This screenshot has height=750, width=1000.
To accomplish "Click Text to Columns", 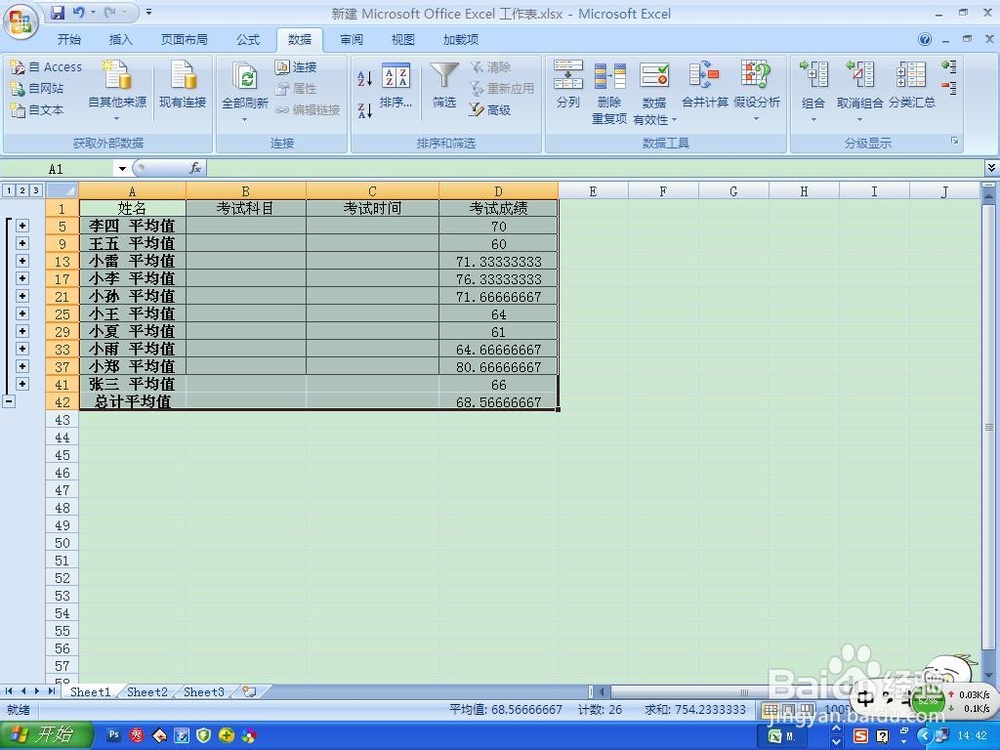I will 568,84.
